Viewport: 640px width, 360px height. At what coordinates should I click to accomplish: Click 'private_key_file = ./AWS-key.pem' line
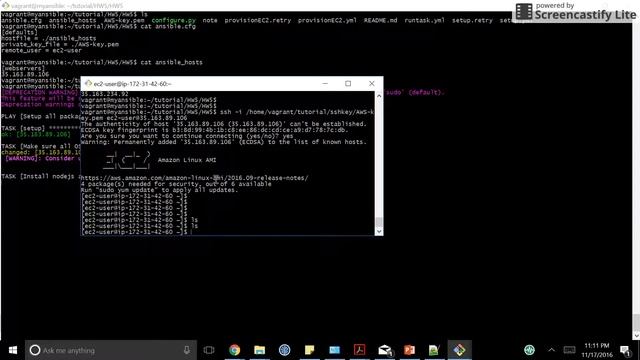[x=60, y=44]
